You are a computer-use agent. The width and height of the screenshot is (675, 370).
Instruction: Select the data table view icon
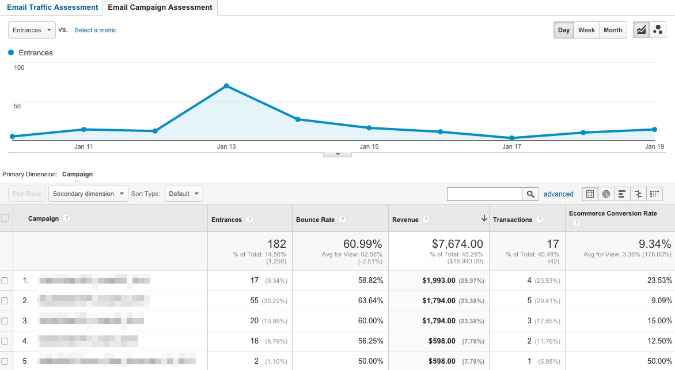pyautogui.click(x=590, y=194)
